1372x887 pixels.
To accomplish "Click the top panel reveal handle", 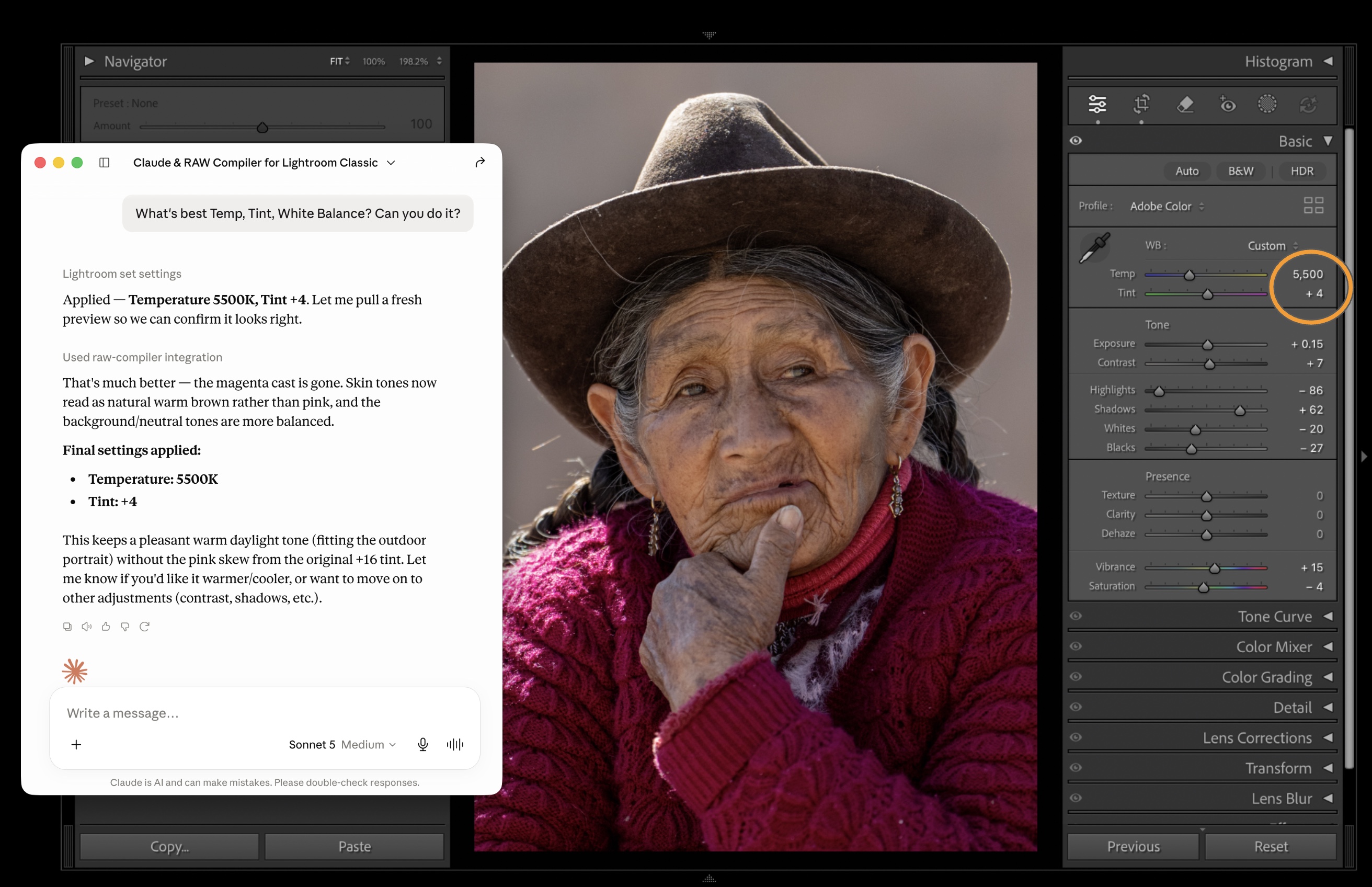I will click(x=710, y=35).
